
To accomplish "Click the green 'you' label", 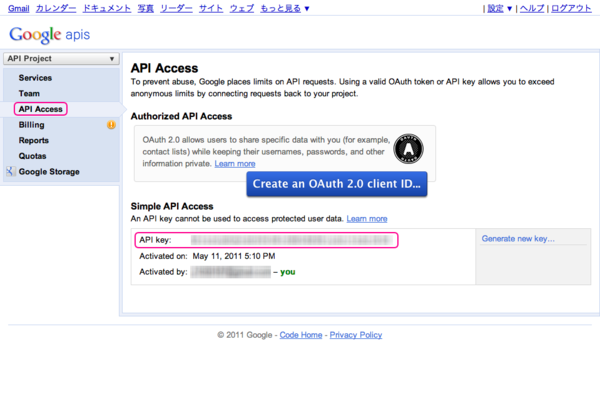I will (288, 272).
